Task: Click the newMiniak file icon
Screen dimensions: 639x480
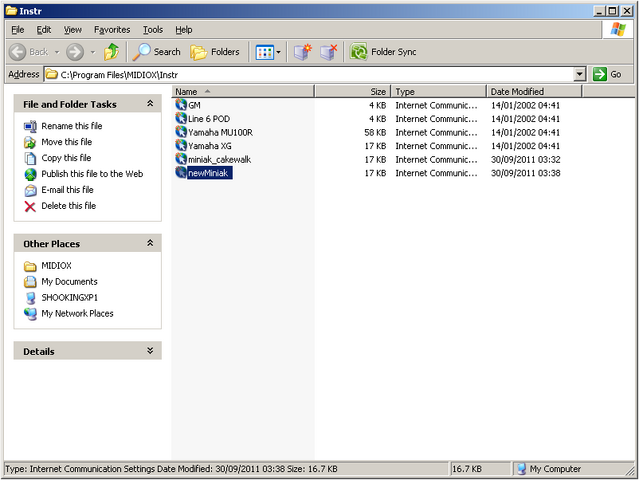Action: click(181, 172)
